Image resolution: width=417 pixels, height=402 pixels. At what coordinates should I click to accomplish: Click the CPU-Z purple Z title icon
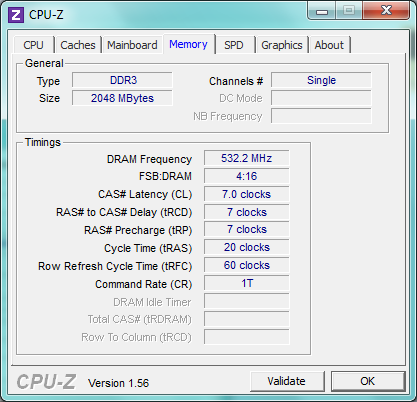pos(16,15)
